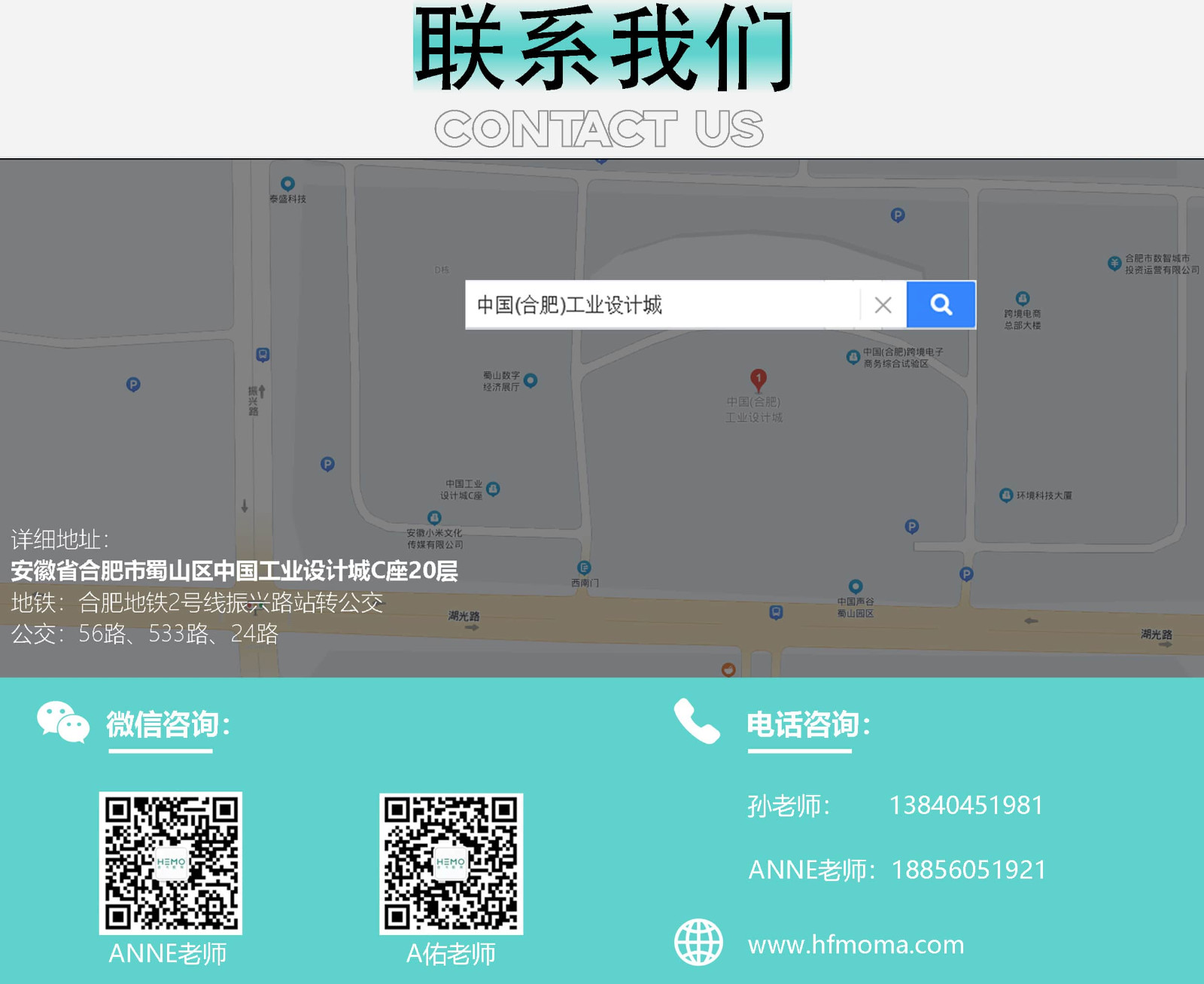
Task: Click the 西南门 marker icon
Action: point(584,568)
